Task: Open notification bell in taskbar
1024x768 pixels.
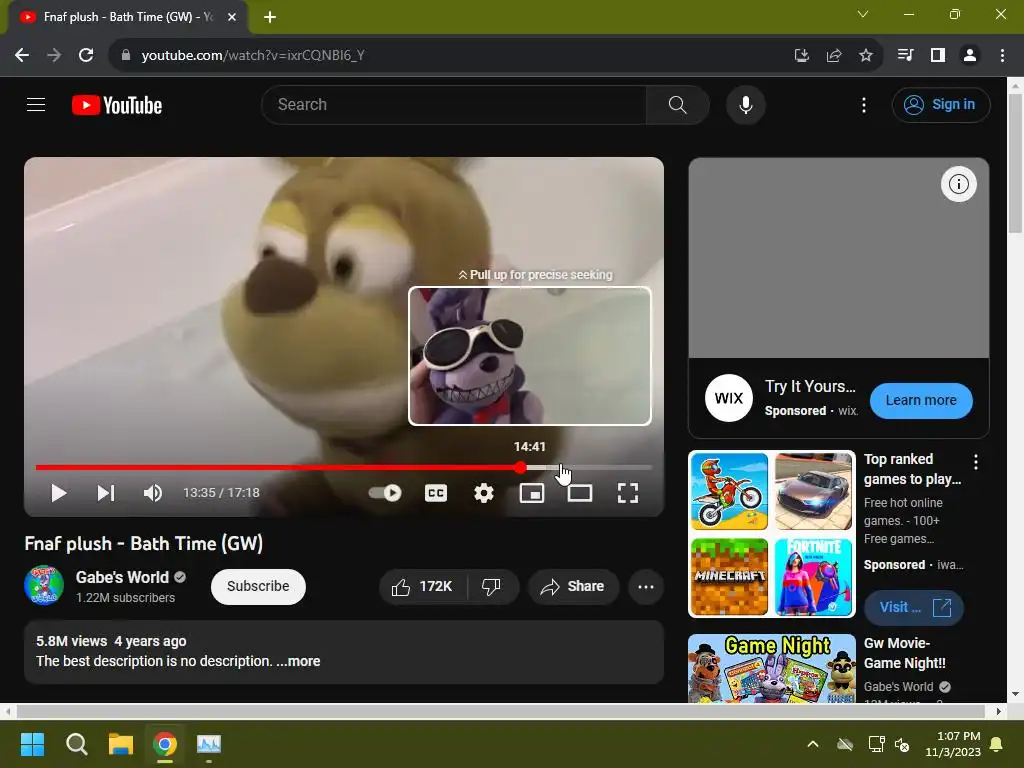Action: (997, 744)
